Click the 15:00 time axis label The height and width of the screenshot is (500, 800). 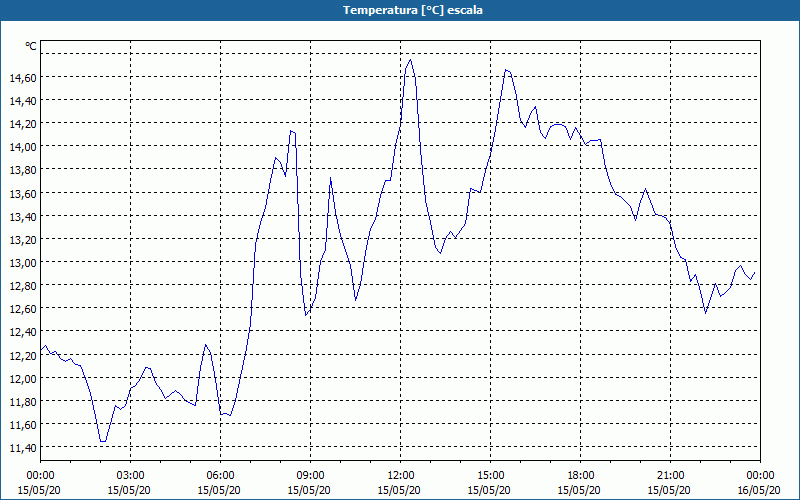click(490, 476)
